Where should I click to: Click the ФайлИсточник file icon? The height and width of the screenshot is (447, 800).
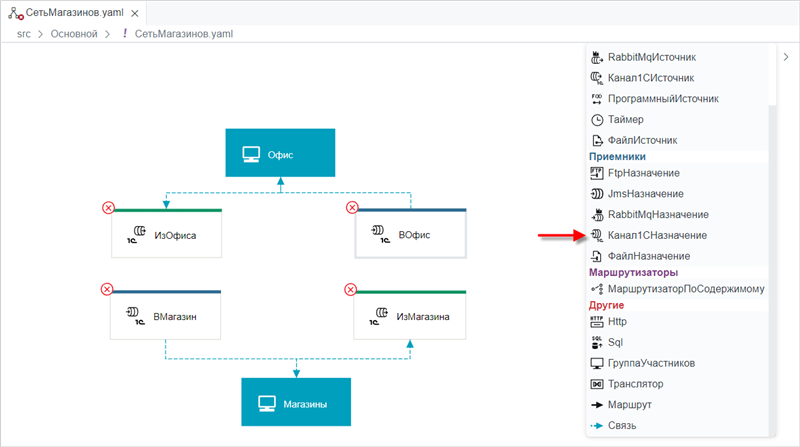click(596, 140)
